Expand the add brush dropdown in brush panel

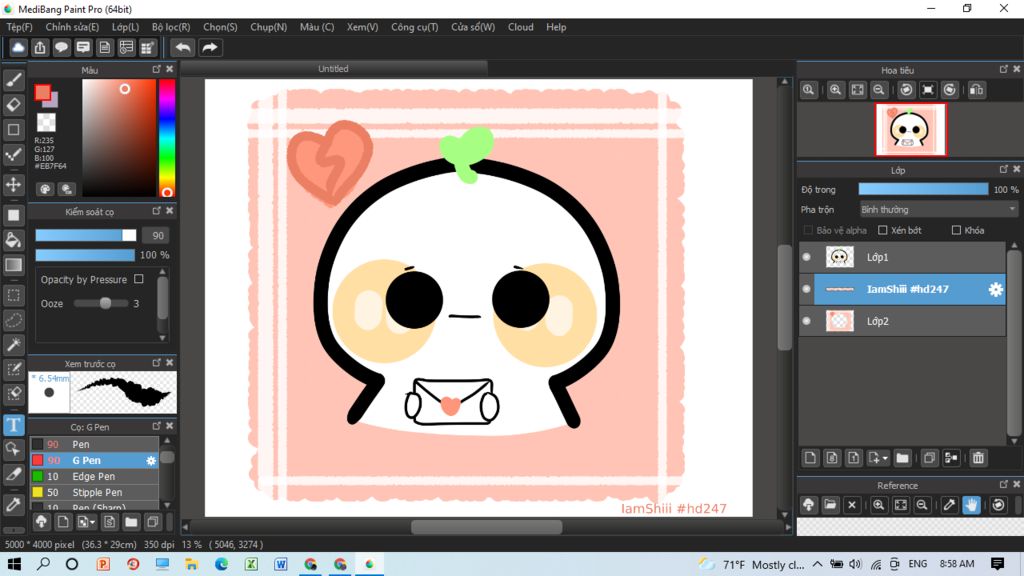[93, 522]
